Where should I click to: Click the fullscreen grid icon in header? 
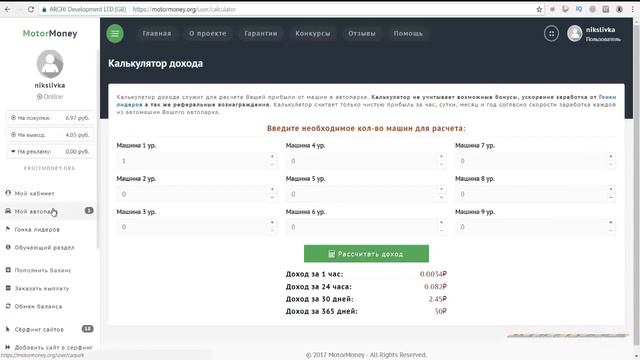[551, 33]
